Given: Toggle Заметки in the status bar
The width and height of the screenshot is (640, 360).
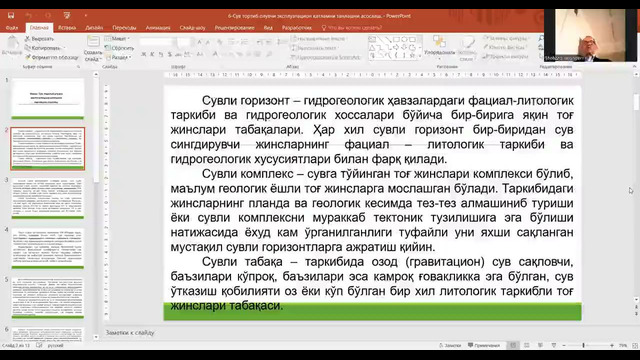Looking at the screenshot, I should [x=450, y=345].
